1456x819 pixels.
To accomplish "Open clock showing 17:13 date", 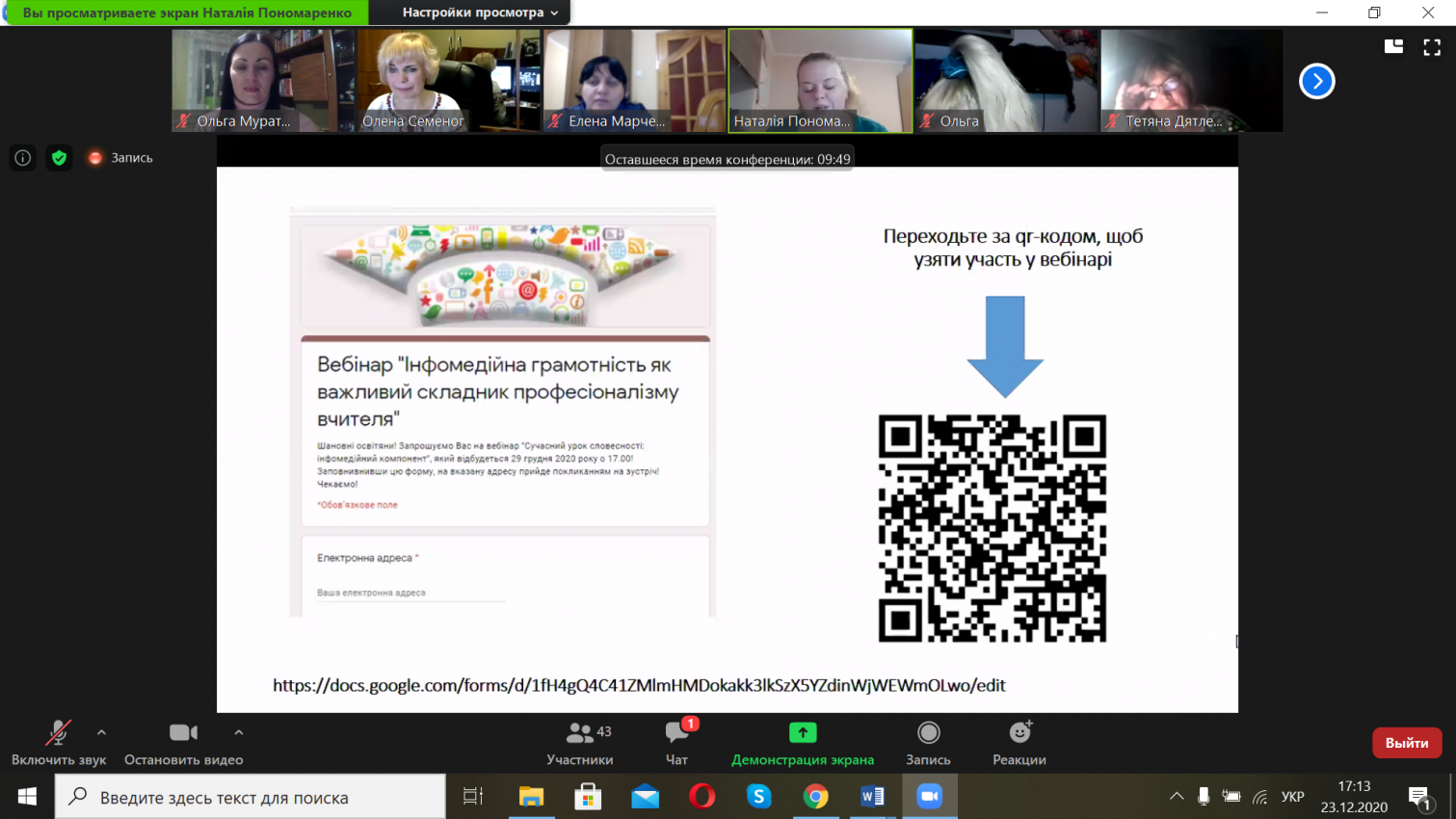I will point(1354,797).
